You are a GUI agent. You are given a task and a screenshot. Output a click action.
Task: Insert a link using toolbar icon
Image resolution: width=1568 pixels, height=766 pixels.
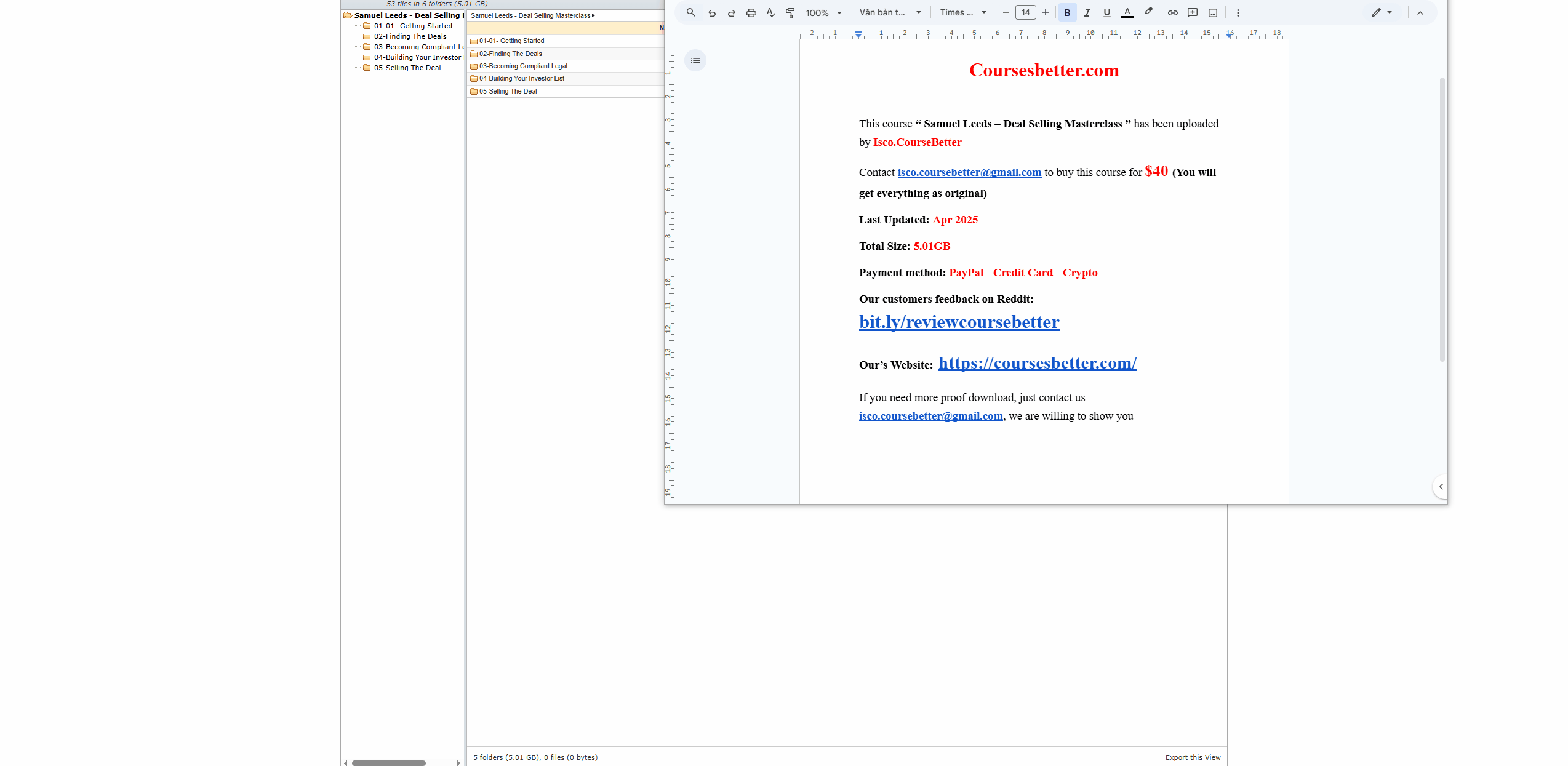coord(1172,13)
